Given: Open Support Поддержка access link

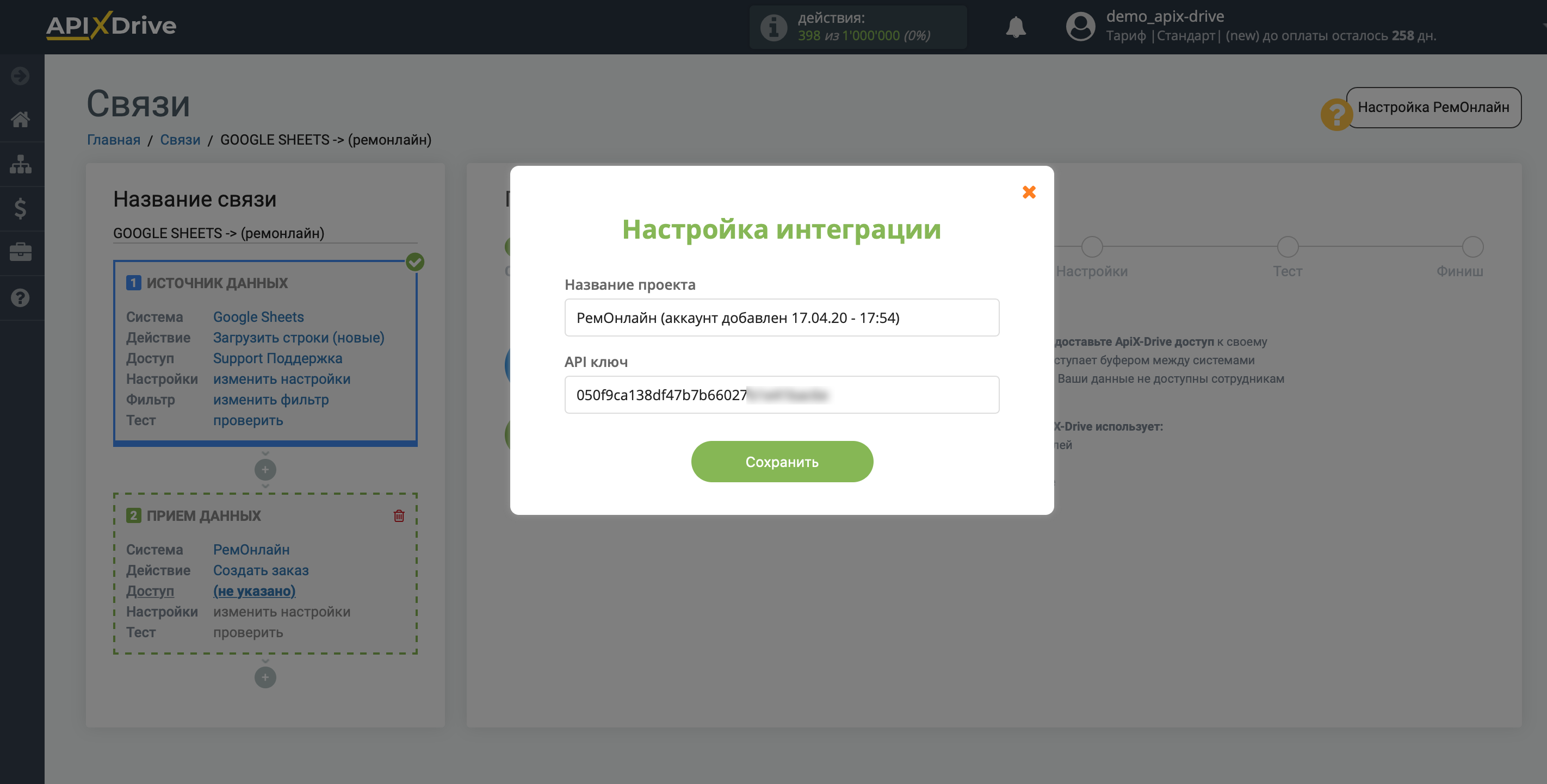Looking at the screenshot, I should coord(277,358).
